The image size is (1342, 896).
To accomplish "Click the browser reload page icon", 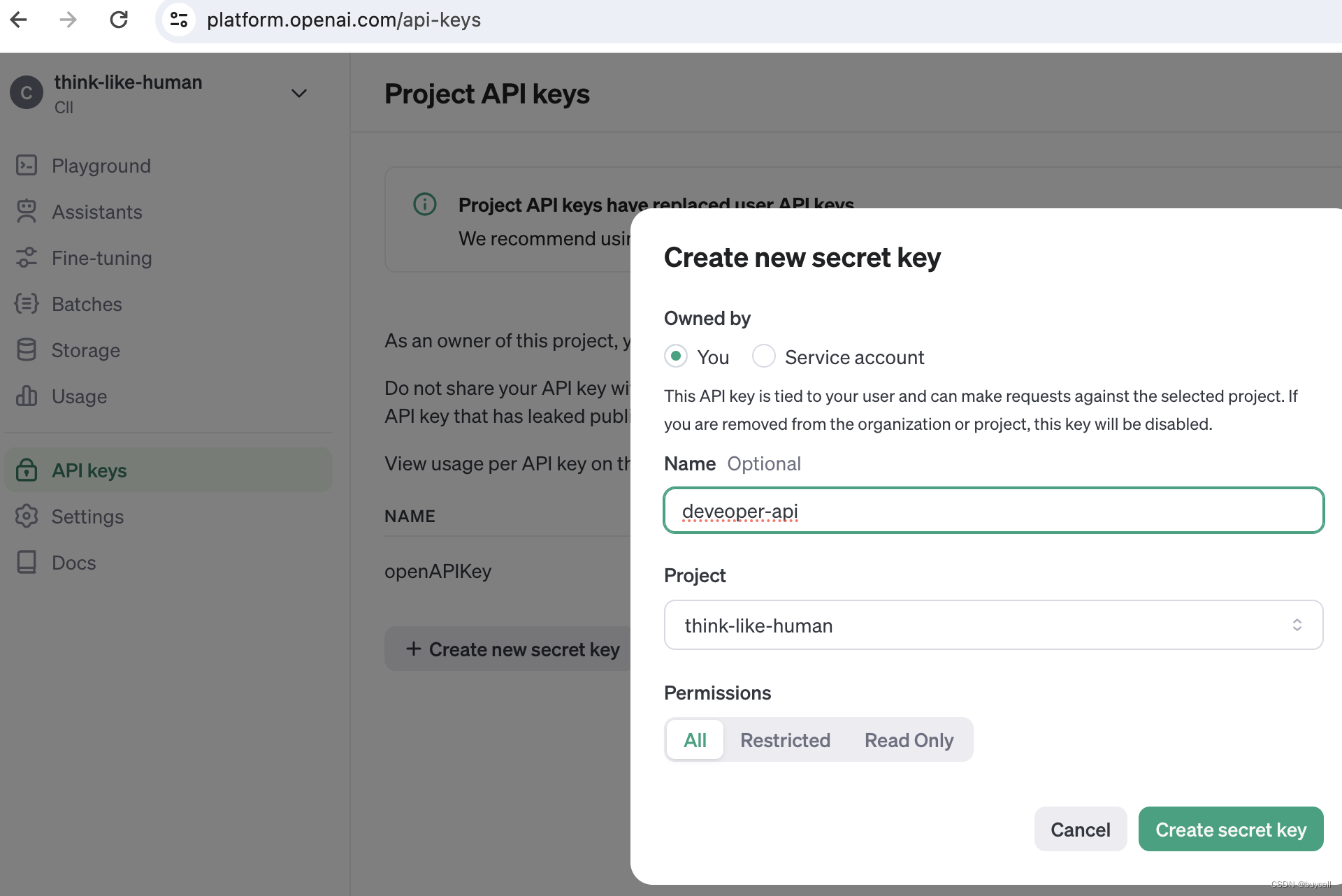I will [119, 20].
